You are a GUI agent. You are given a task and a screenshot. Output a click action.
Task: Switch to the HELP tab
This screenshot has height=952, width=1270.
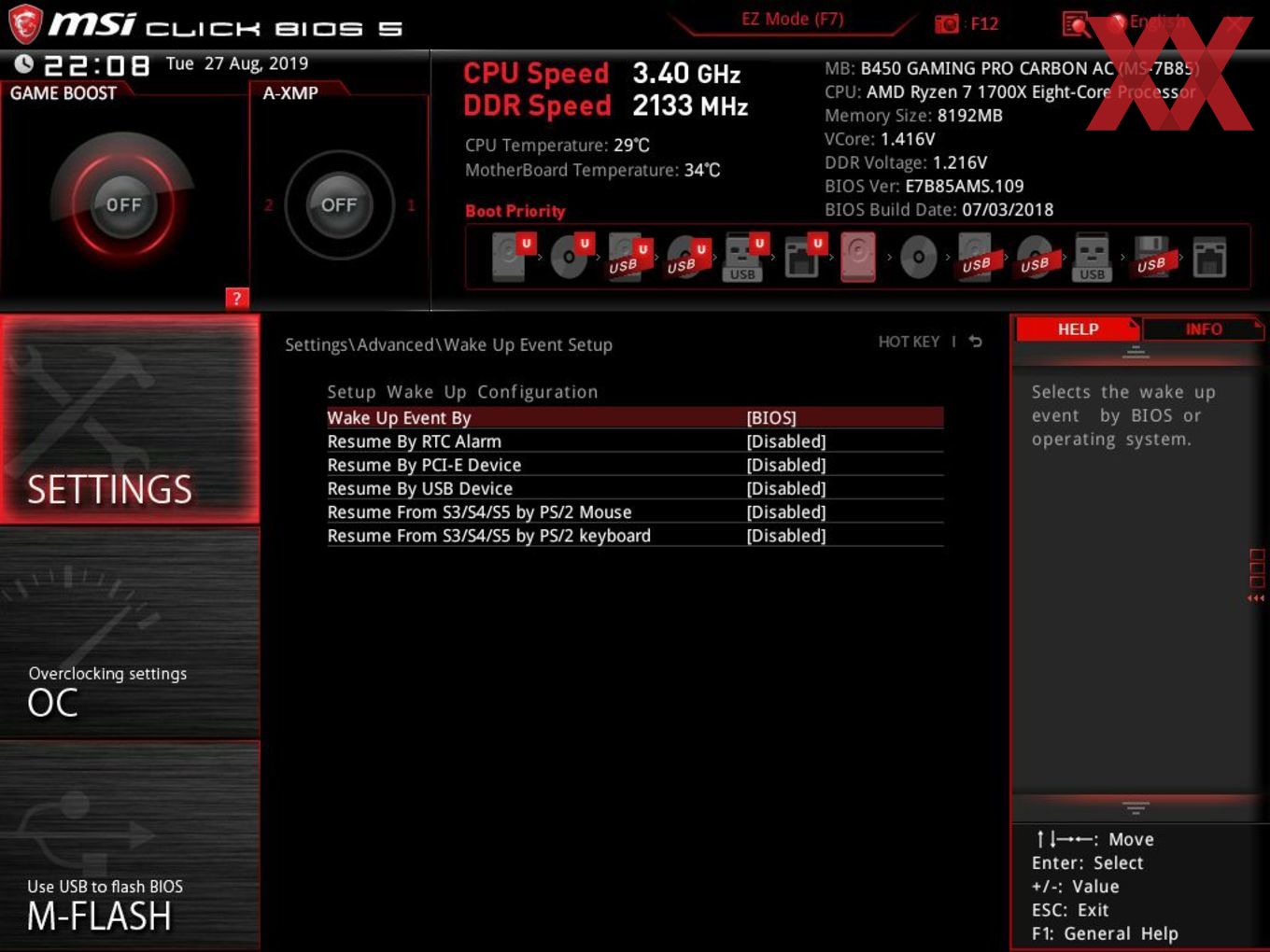(1078, 329)
